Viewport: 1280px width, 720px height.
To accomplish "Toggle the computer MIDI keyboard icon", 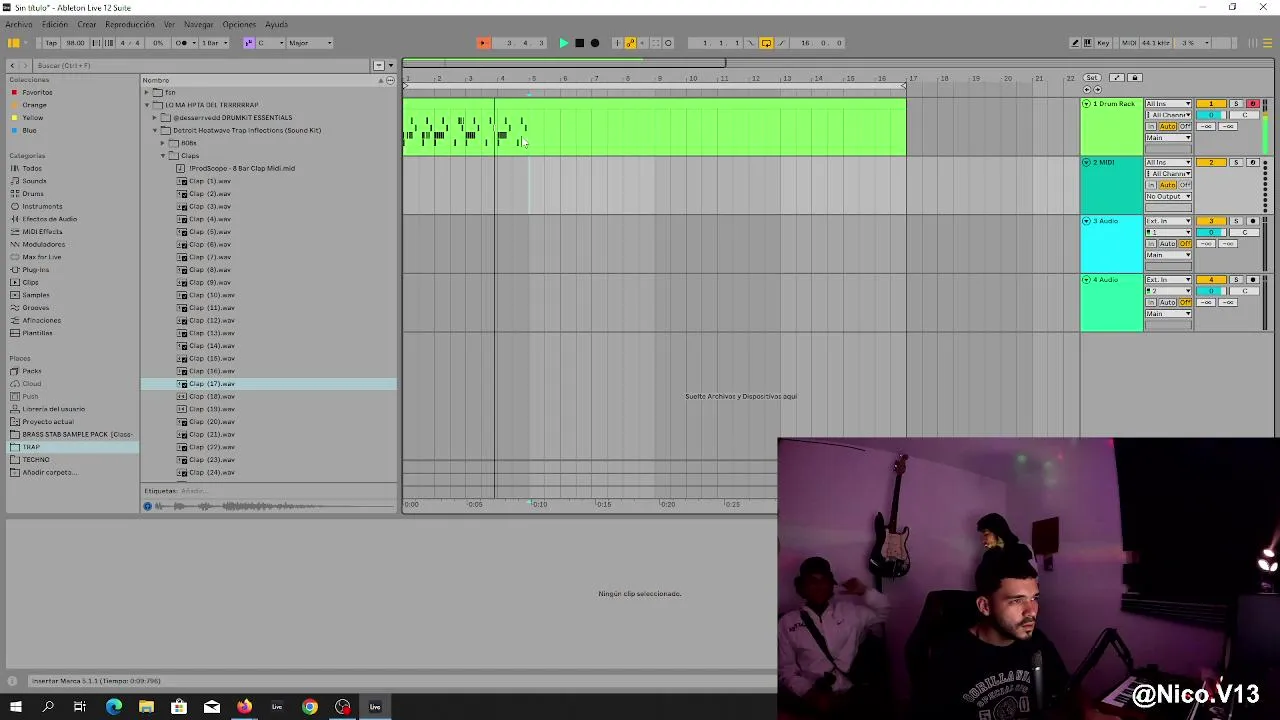I will tap(1089, 43).
